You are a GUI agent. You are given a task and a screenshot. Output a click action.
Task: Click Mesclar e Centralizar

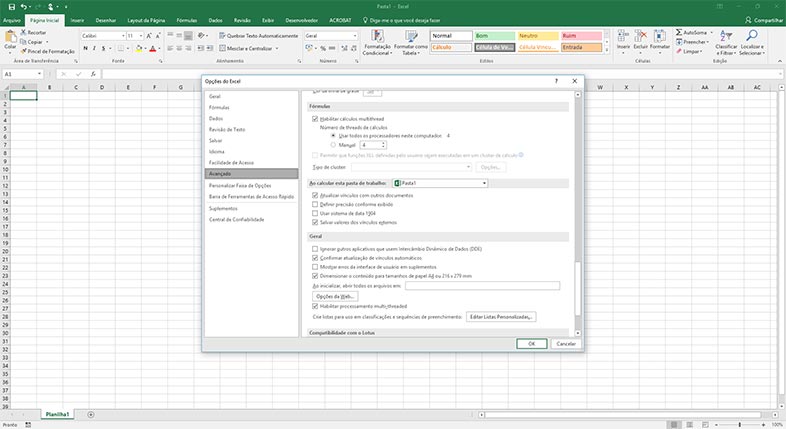pyautogui.click(x=246, y=48)
